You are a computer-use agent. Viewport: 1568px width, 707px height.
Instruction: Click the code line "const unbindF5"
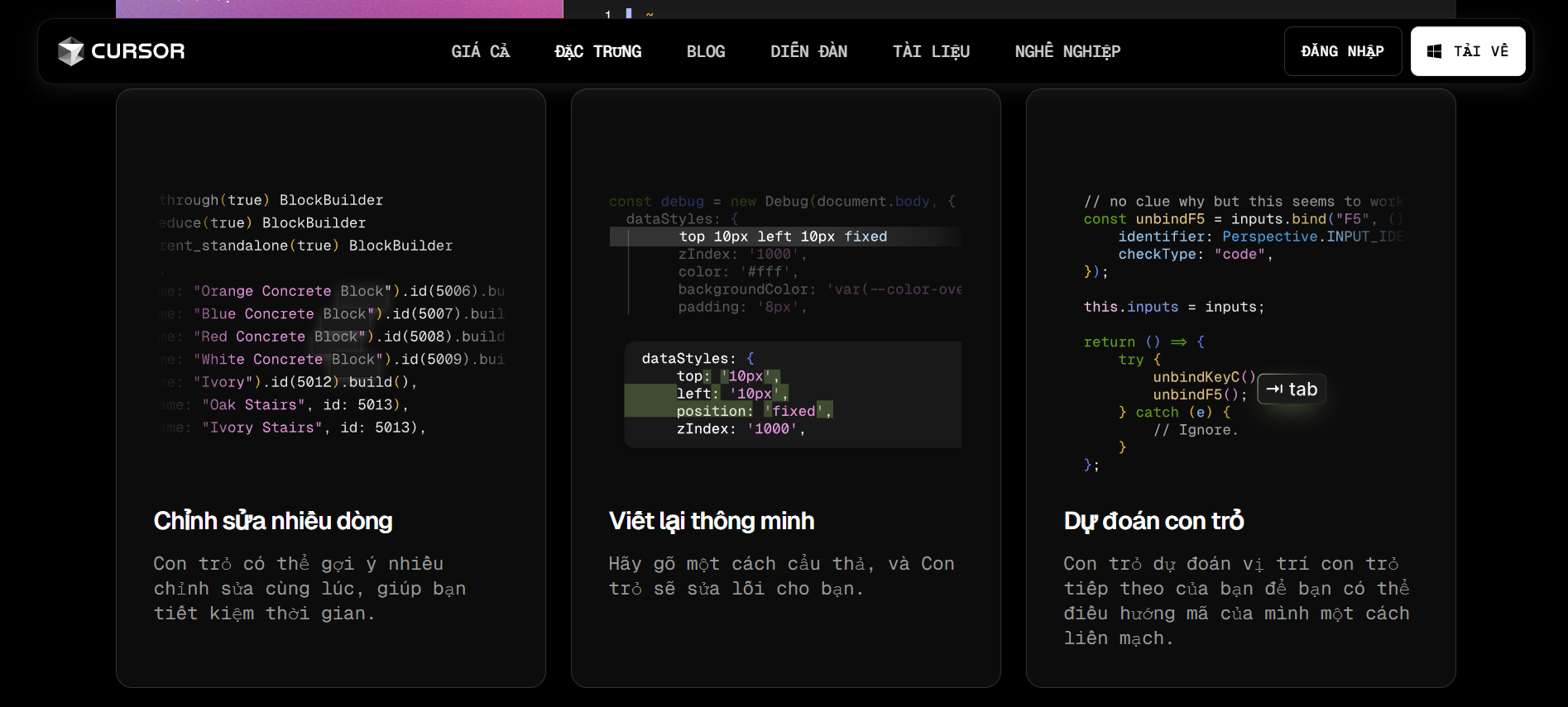click(1244, 219)
